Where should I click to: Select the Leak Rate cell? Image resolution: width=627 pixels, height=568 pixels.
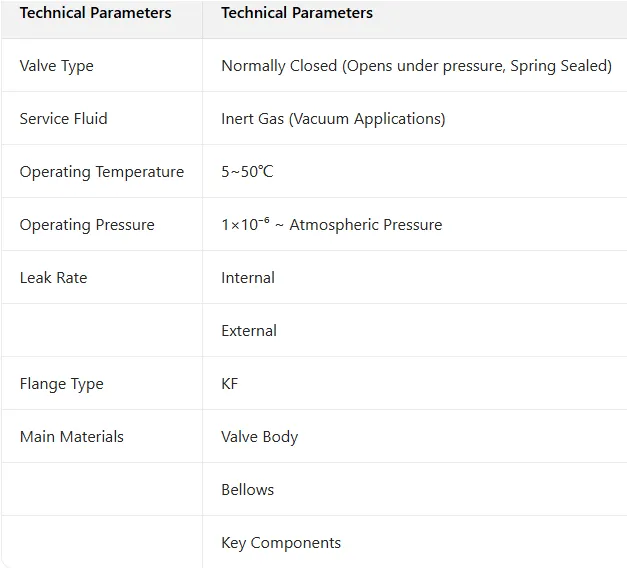point(53,278)
